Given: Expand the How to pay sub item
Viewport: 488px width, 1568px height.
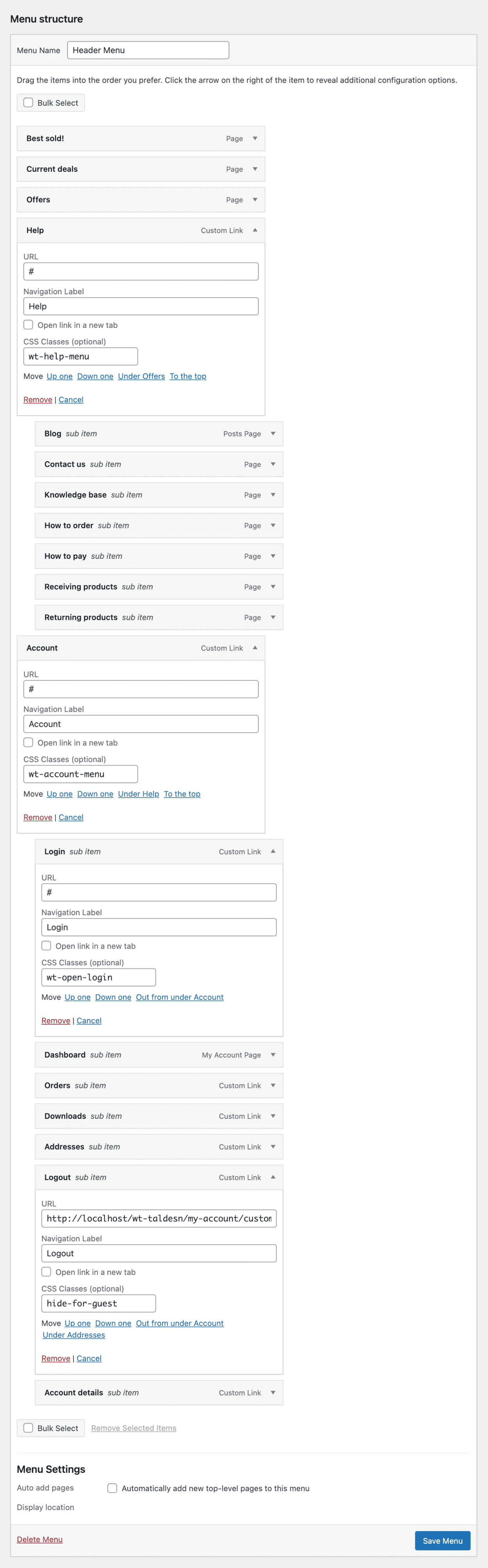Looking at the screenshot, I should click(272, 556).
